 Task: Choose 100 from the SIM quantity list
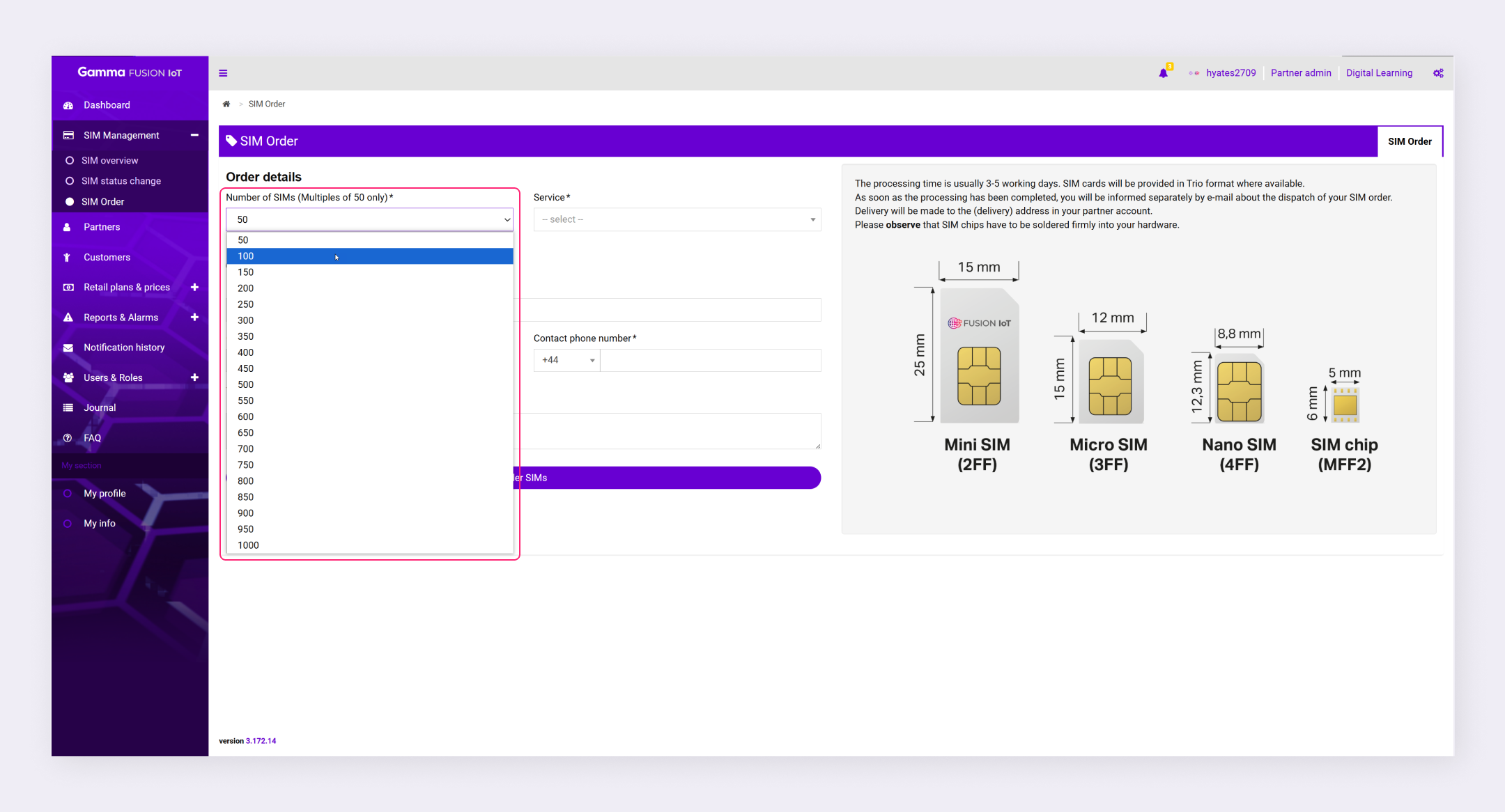370,256
